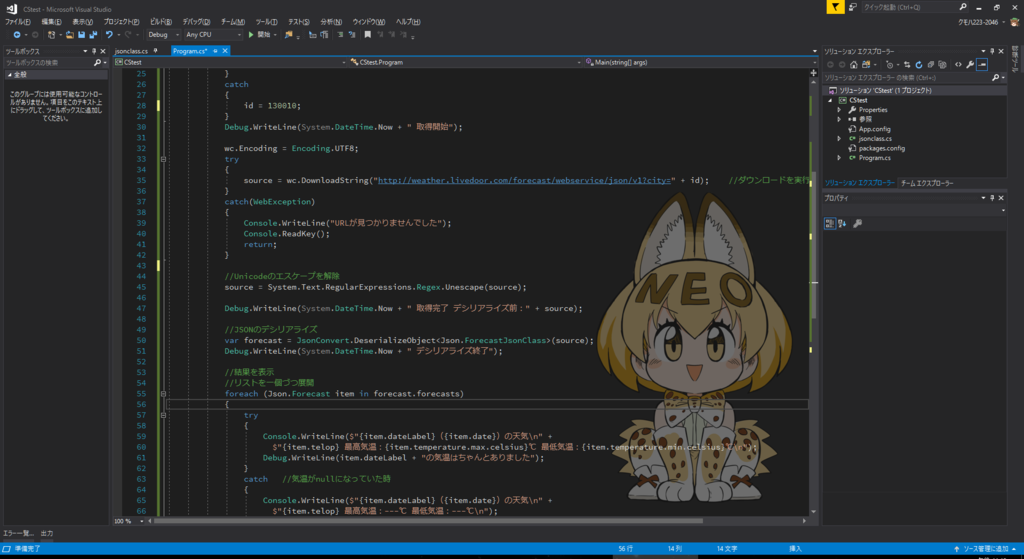Click Sync with Active Document icon
The width and height of the screenshot is (1024, 559).
tap(906, 65)
